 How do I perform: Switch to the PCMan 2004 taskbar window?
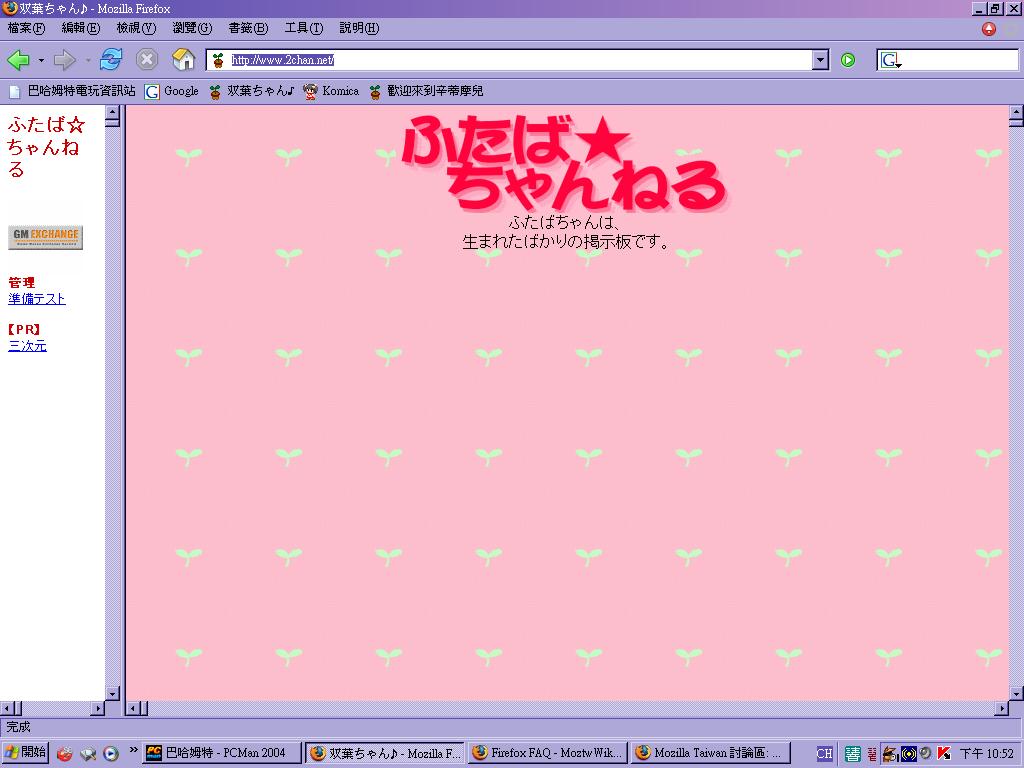(x=222, y=753)
